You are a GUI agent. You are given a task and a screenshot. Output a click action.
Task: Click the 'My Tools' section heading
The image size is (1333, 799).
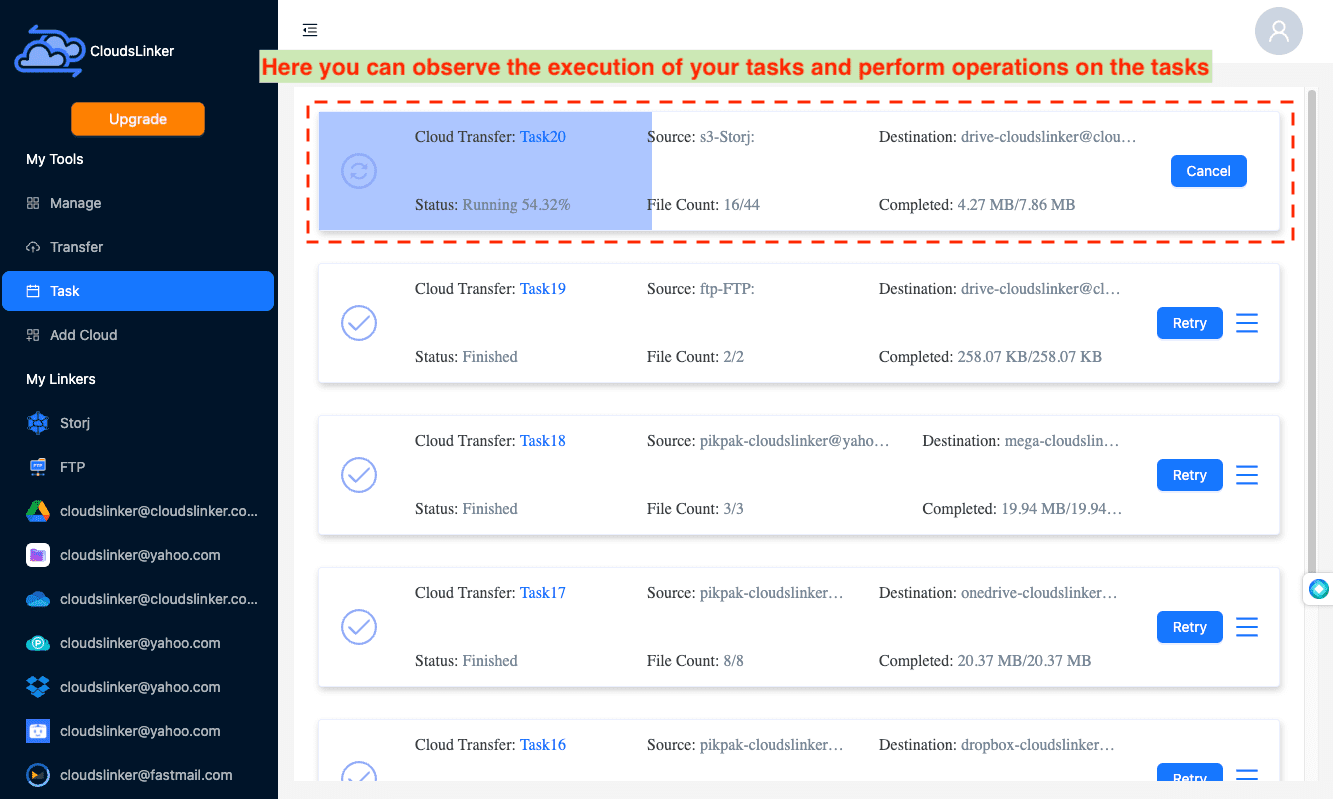pos(55,159)
